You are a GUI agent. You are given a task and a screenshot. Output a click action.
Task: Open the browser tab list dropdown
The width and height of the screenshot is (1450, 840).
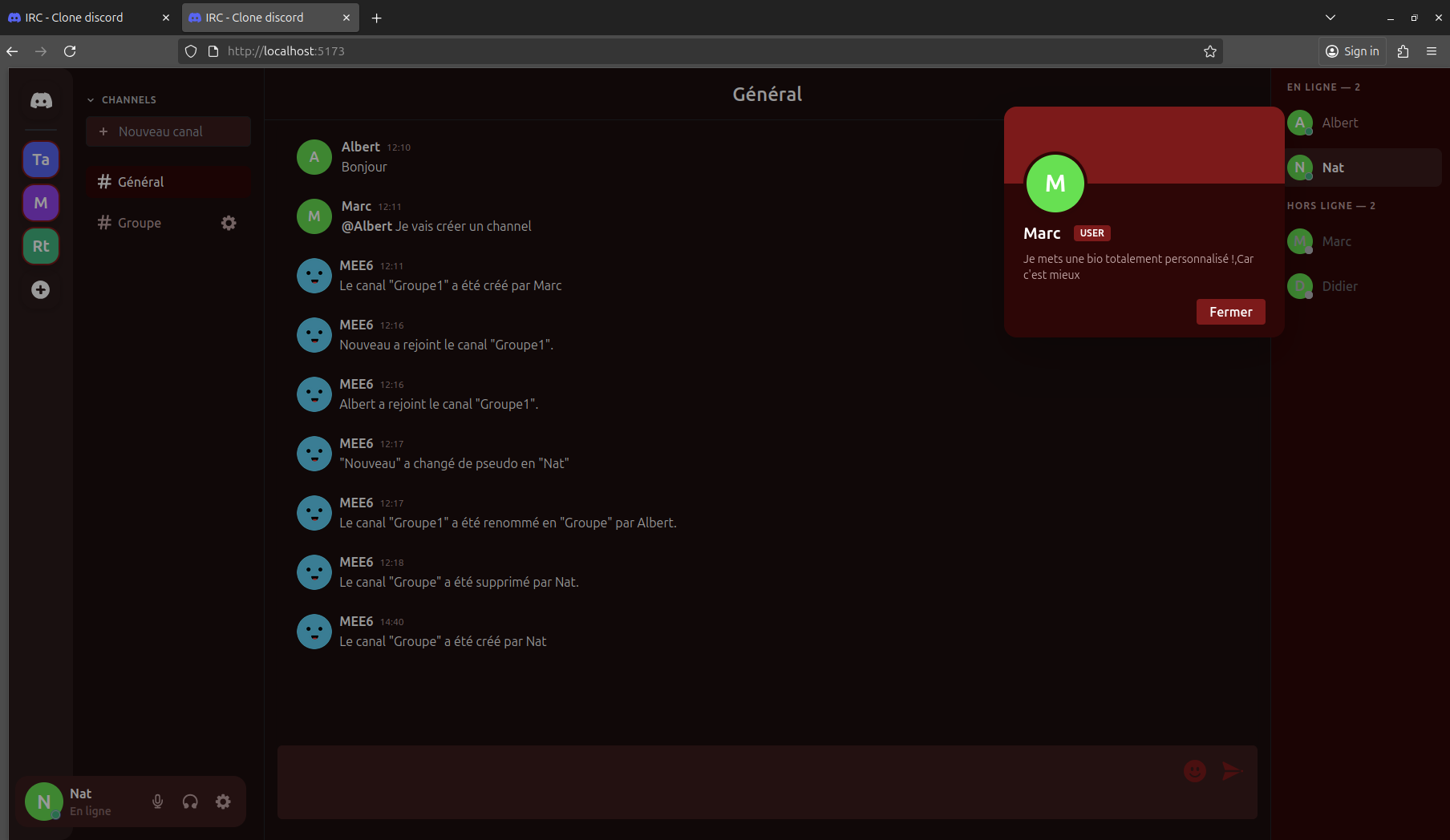coord(1330,18)
